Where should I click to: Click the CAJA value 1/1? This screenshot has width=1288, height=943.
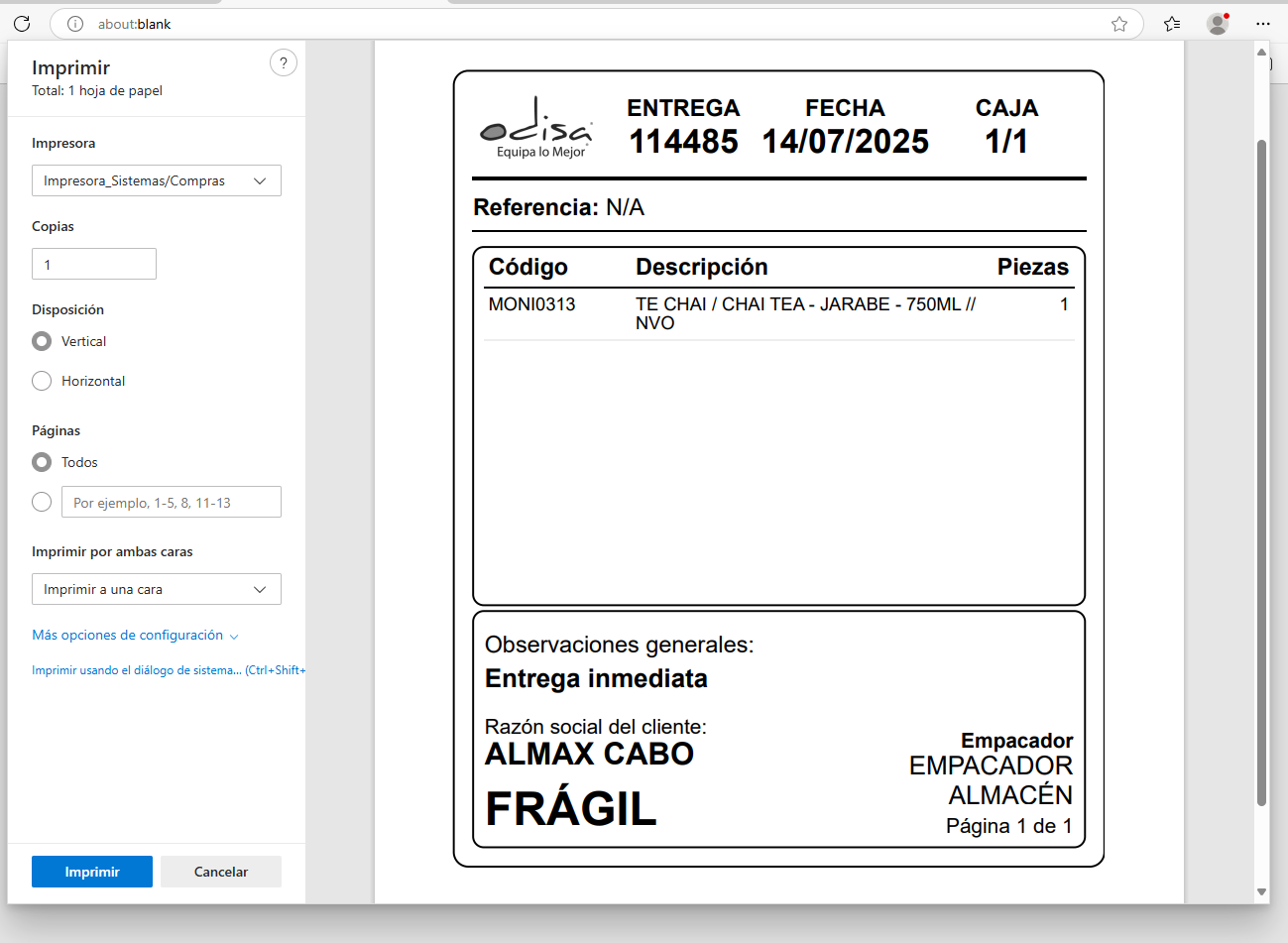[1006, 142]
